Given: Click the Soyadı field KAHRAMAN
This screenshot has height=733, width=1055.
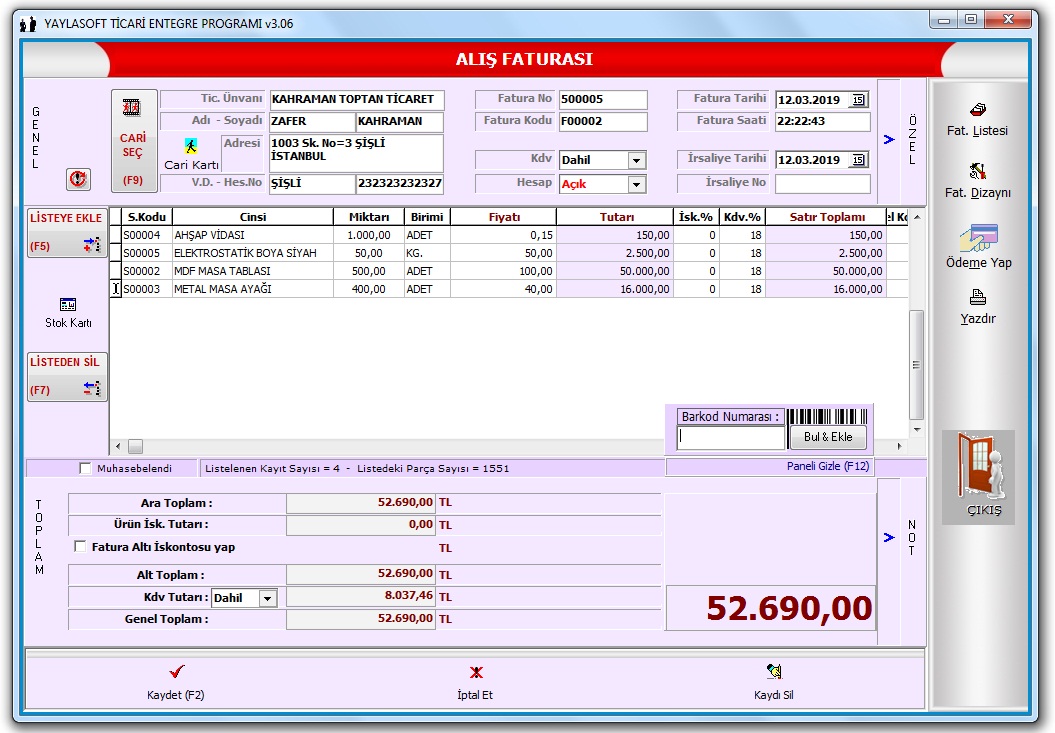Looking at the screenshot, I should (400, 121).
